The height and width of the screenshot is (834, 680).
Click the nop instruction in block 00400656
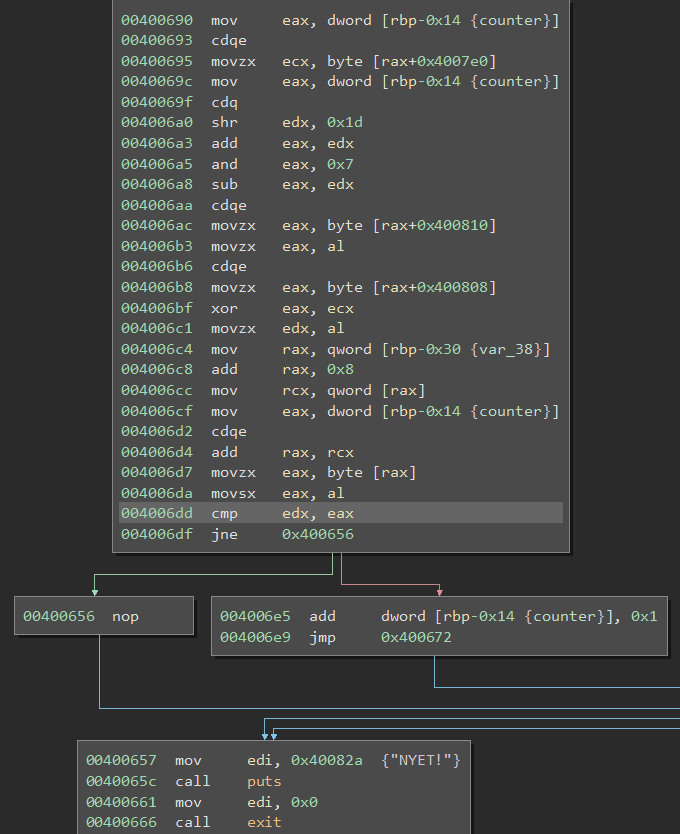(125, 616)
